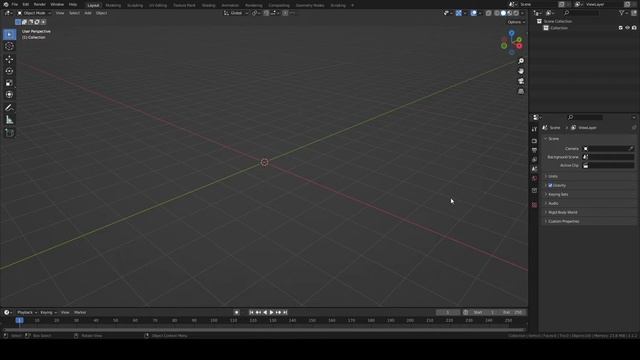The image size is (640, 360).
Task: Select the Cursor tool
Action: tap(9, 47)
